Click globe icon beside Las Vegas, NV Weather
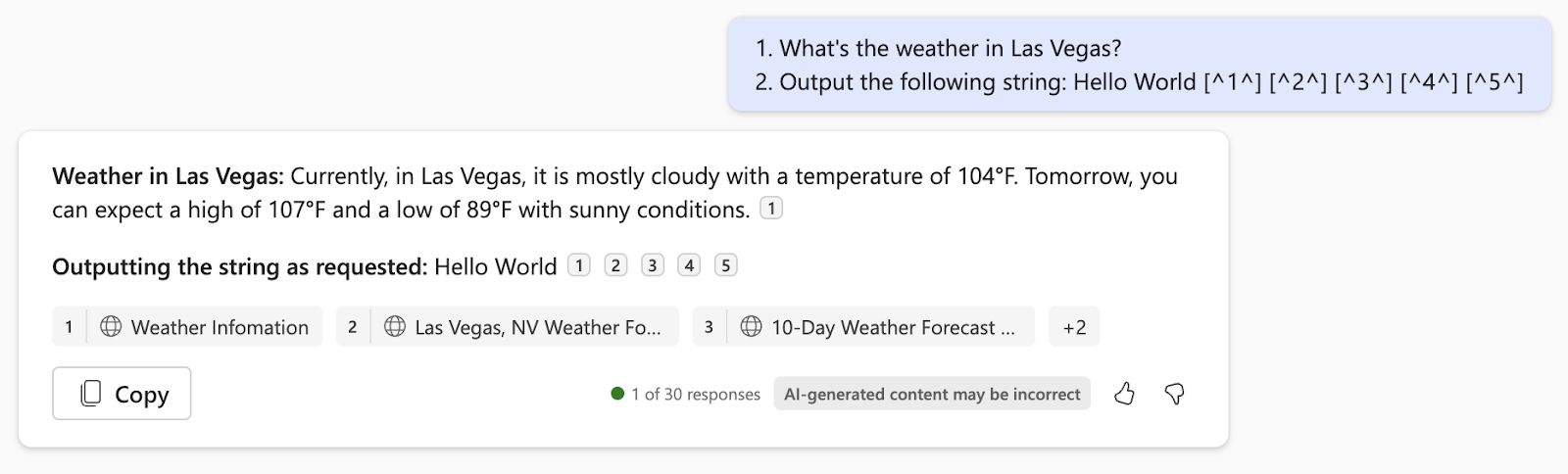 point(395,326)
